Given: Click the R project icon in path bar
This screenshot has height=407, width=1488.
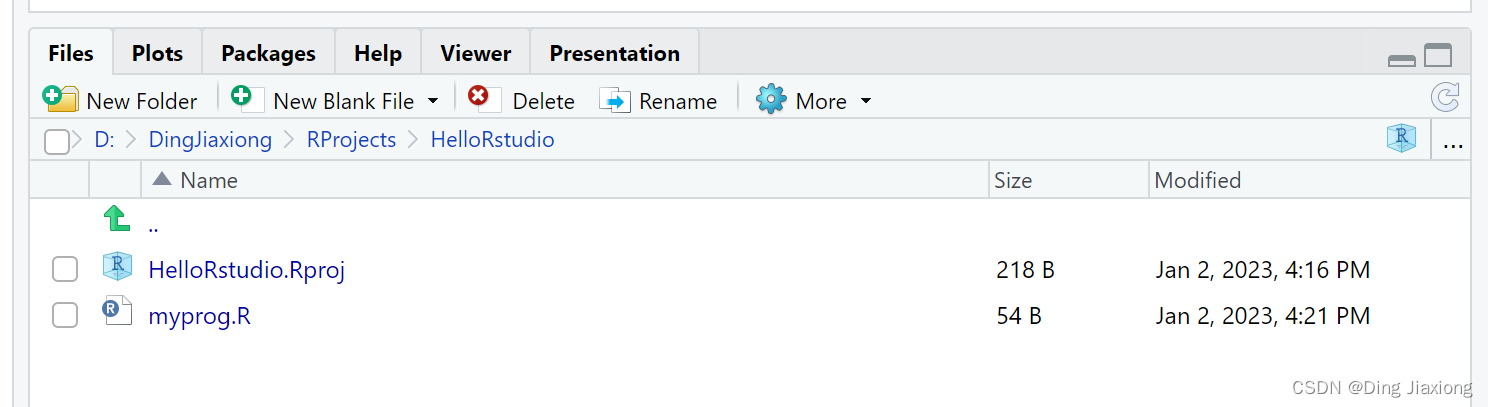Looking at the screenshot, I should 1401,140.
